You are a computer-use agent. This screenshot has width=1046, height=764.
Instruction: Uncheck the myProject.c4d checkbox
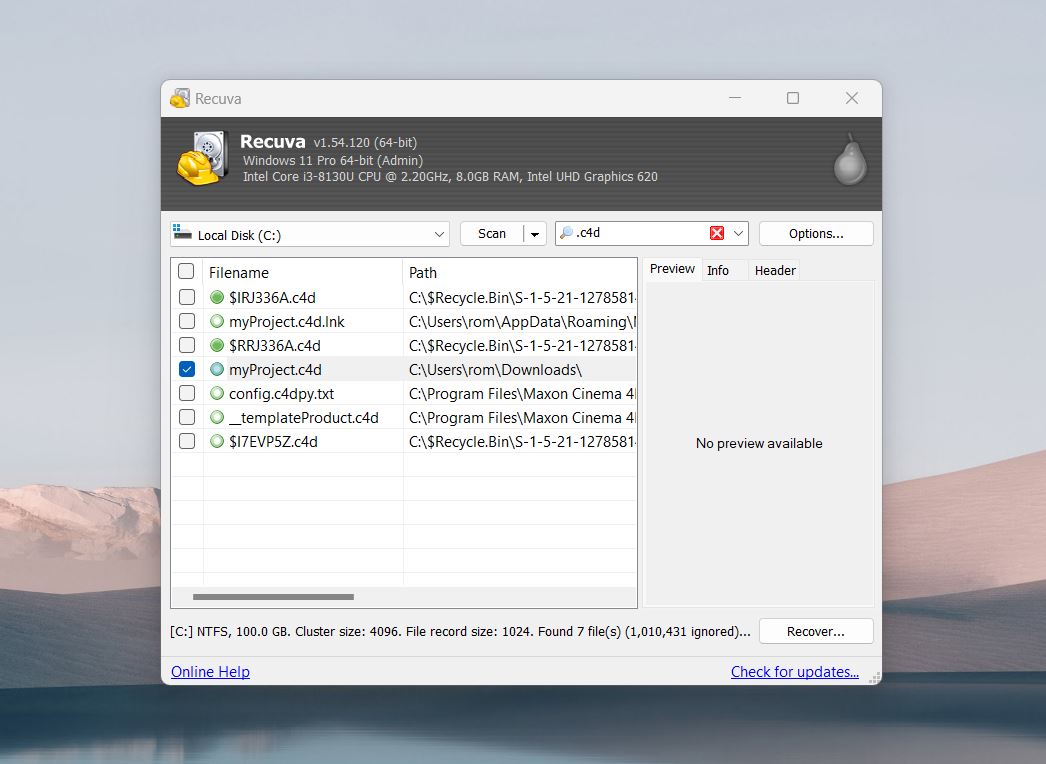point(187,369)
